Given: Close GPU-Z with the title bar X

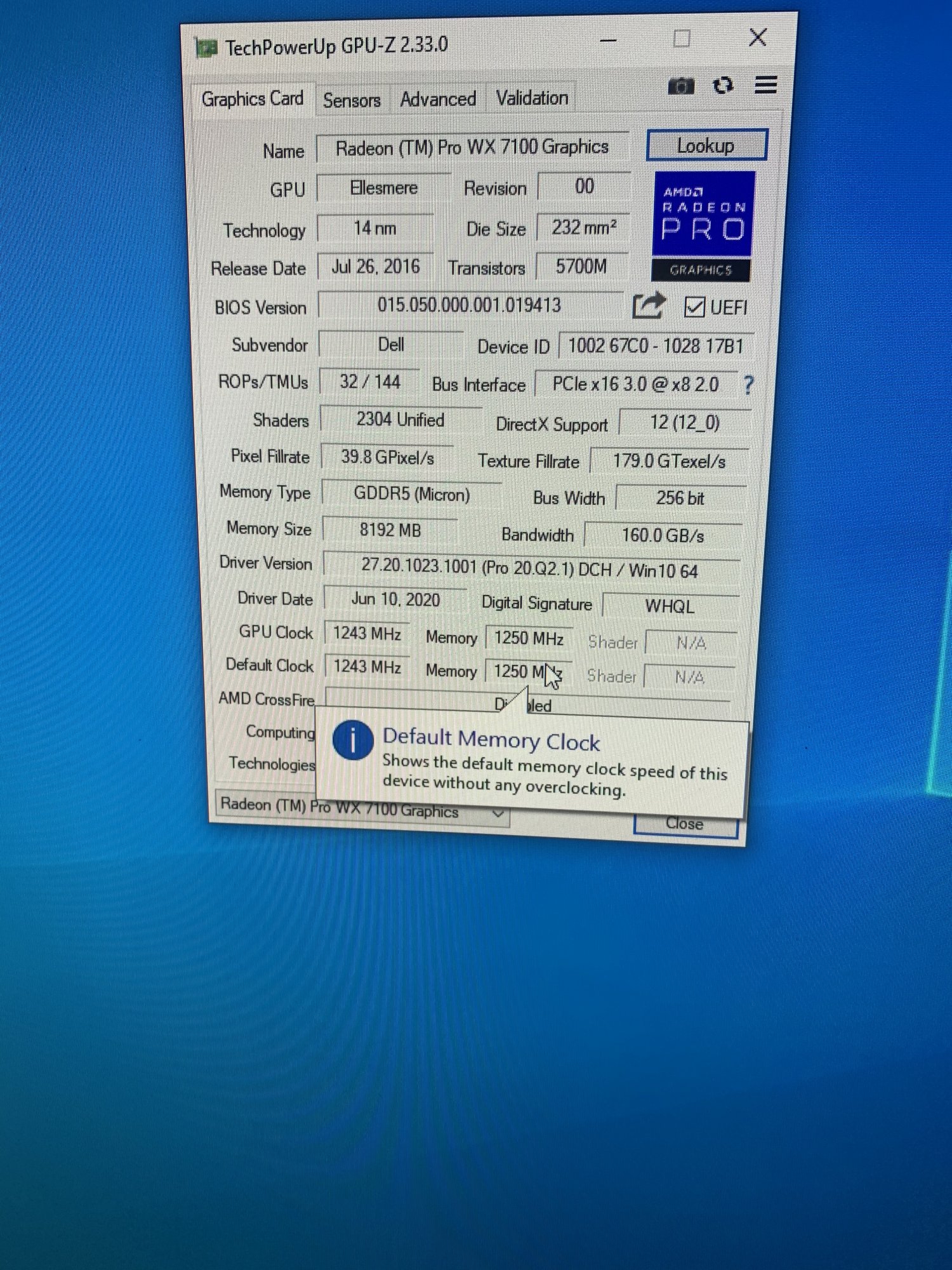Looking at the screenshot, I should tap(758, 37).
